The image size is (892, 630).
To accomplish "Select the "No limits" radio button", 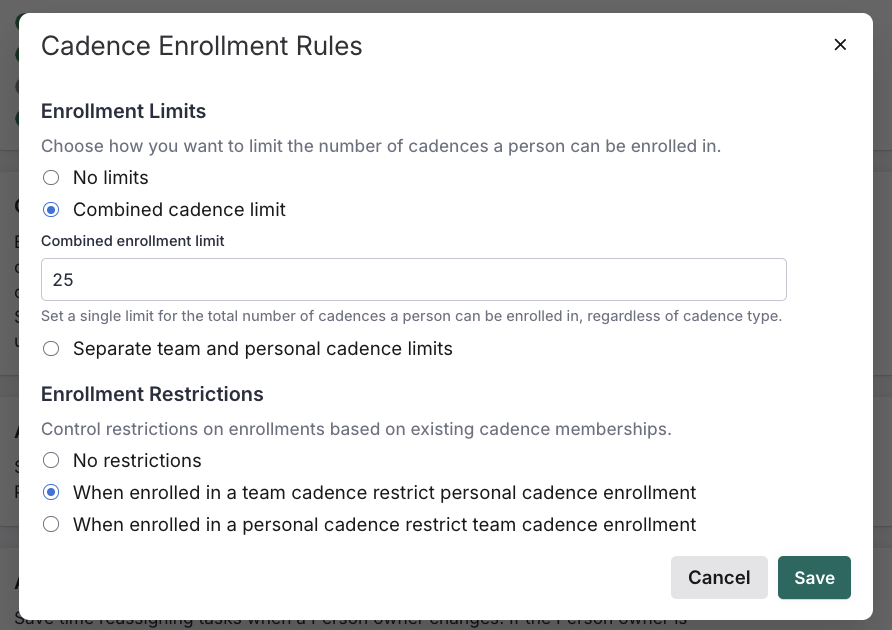I will tap(51, 178).
